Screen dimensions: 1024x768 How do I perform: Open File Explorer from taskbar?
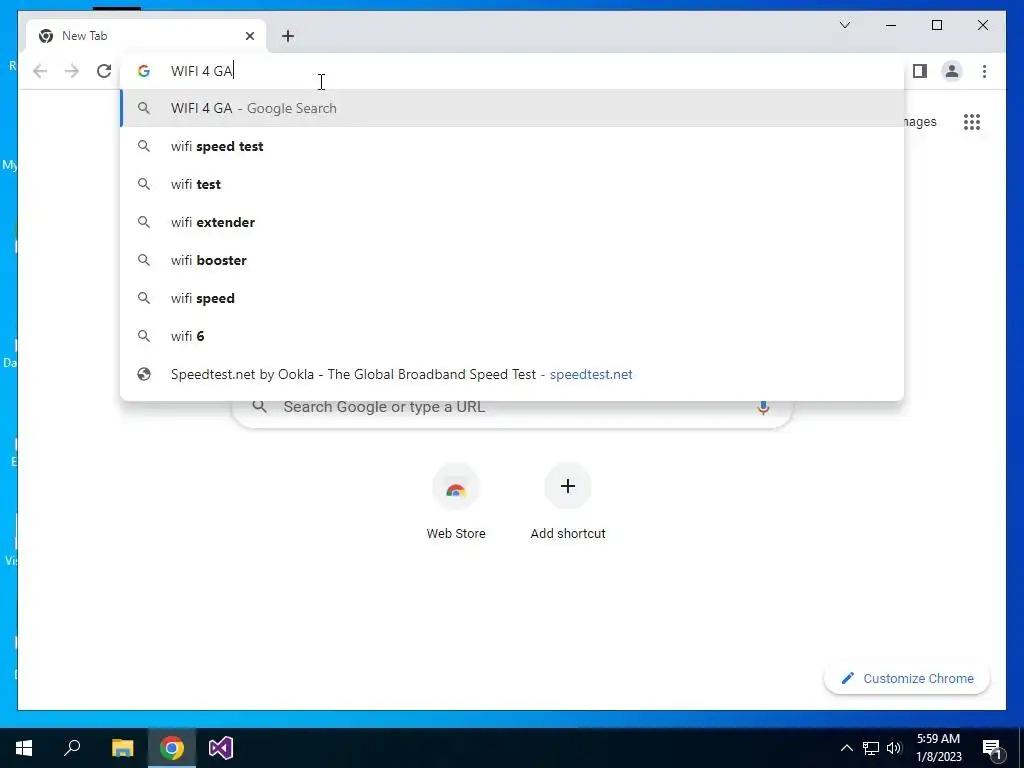click(x=122, y=748)
